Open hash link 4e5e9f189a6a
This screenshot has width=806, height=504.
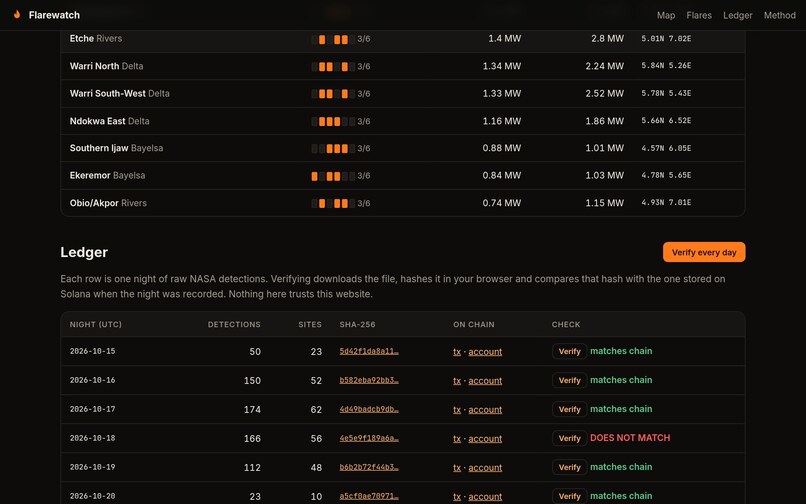369,438
